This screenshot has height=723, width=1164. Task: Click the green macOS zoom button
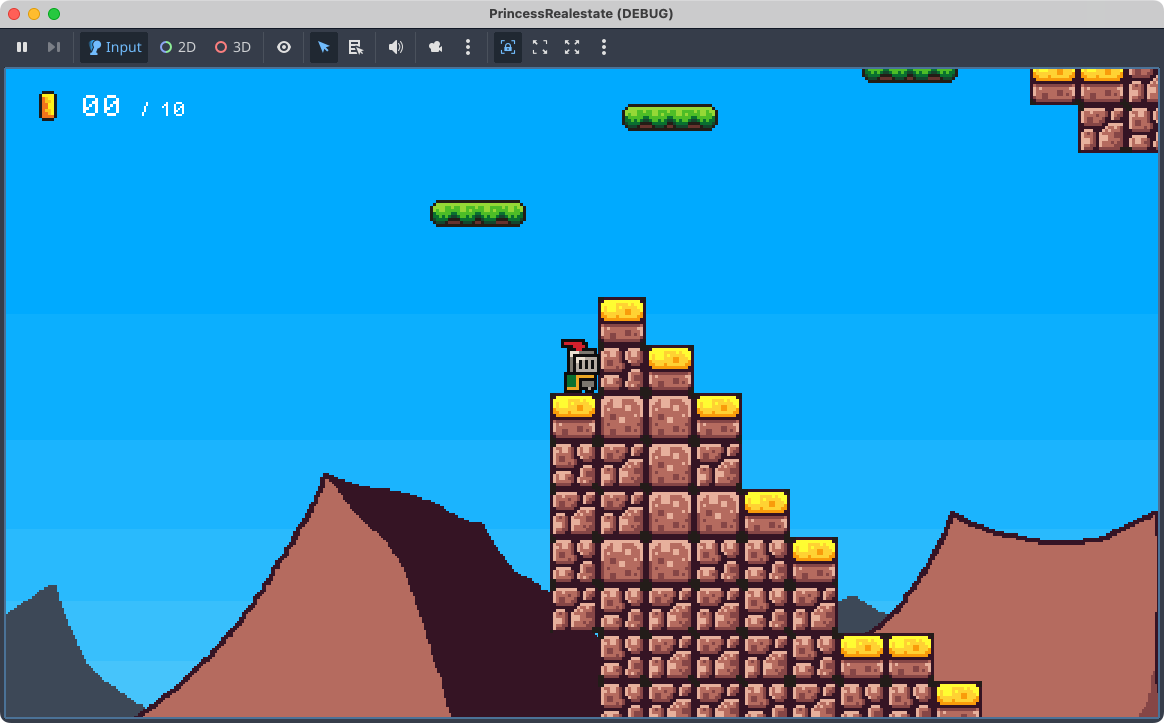coord(54,14)
